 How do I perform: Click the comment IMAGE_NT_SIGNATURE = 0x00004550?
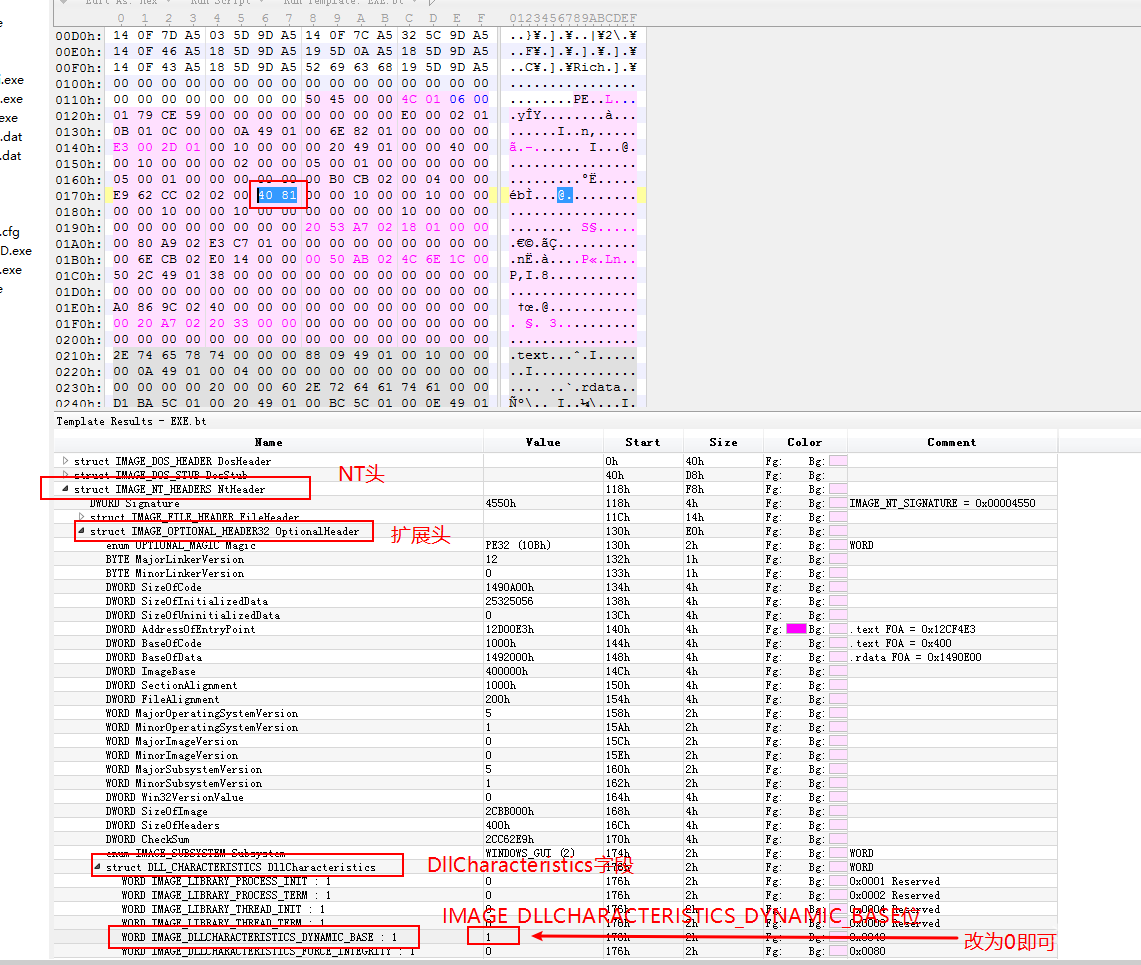point(942,503)
